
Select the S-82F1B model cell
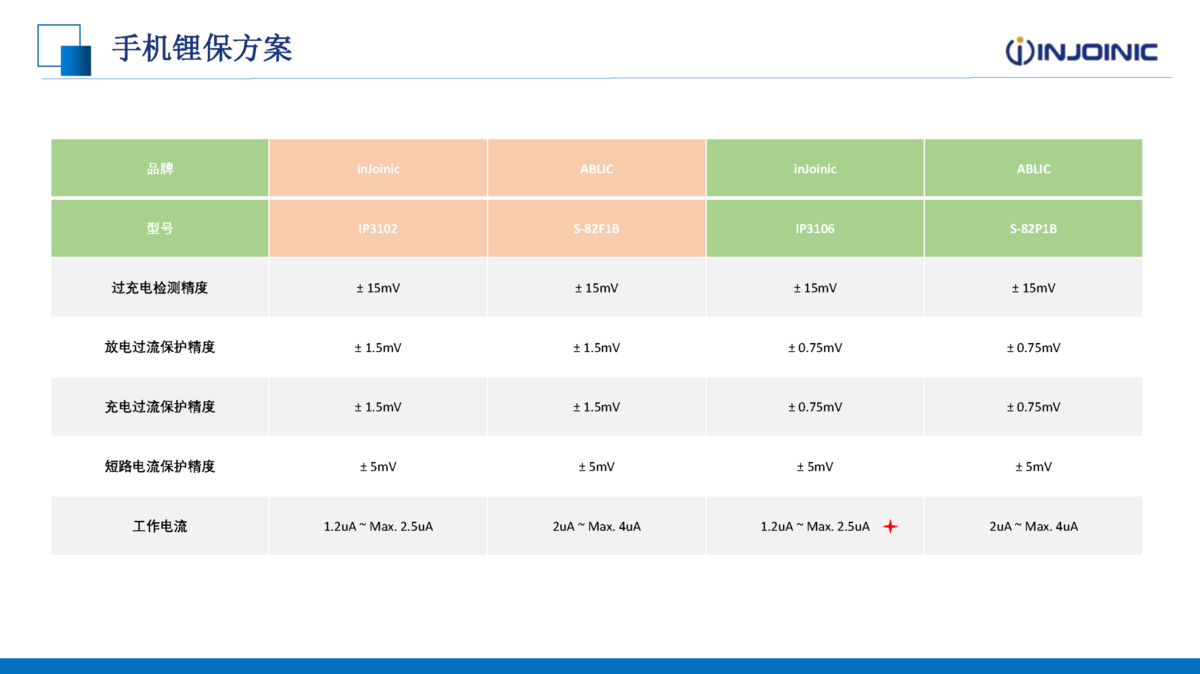pos(596,228)
